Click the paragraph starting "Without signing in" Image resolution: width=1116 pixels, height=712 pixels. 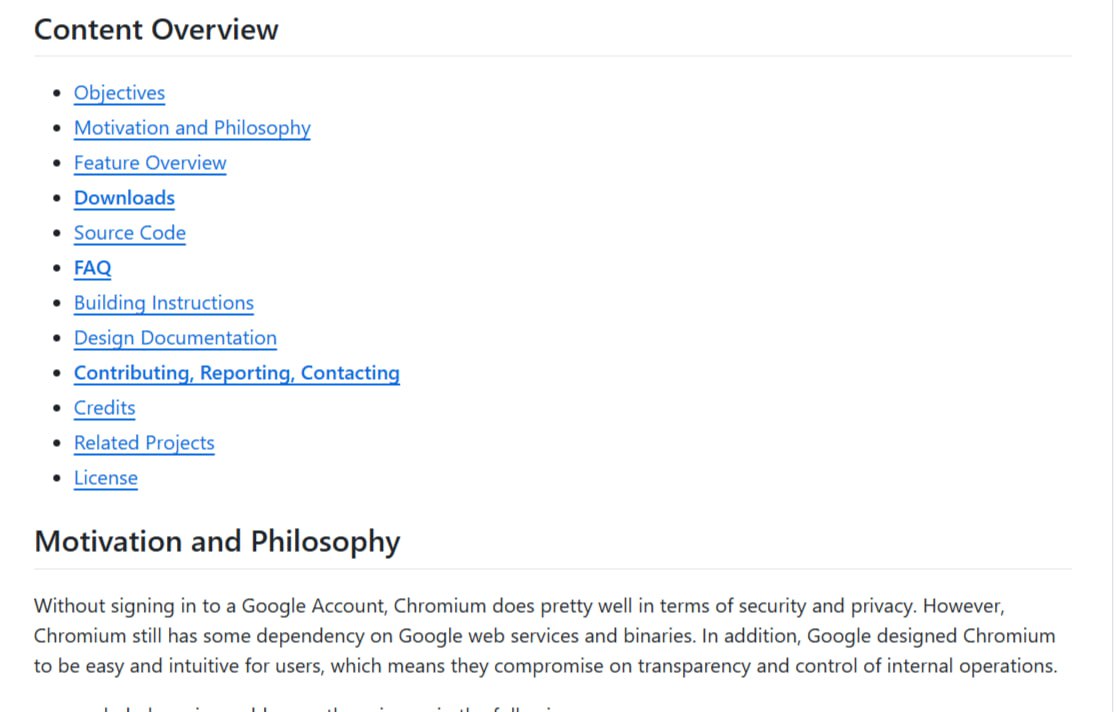click(545, 636)
